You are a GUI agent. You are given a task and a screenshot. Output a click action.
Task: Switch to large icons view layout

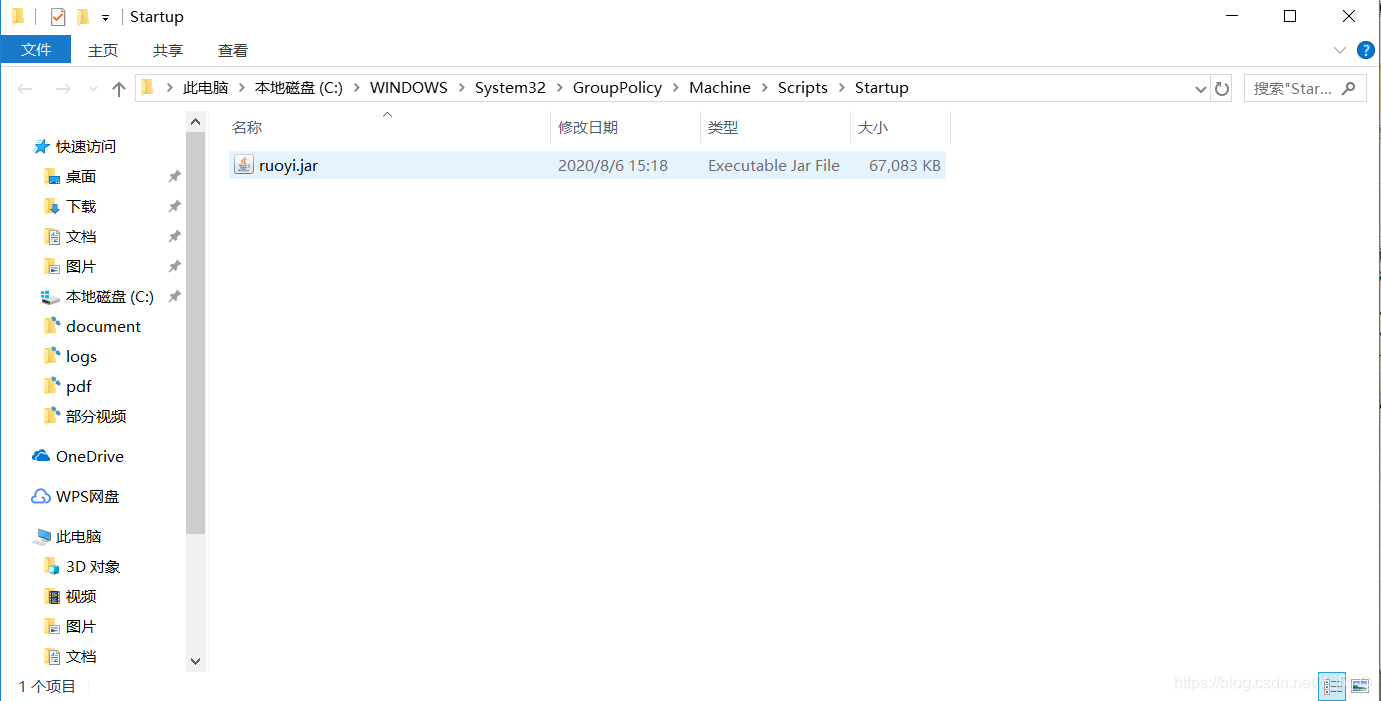1359,686
